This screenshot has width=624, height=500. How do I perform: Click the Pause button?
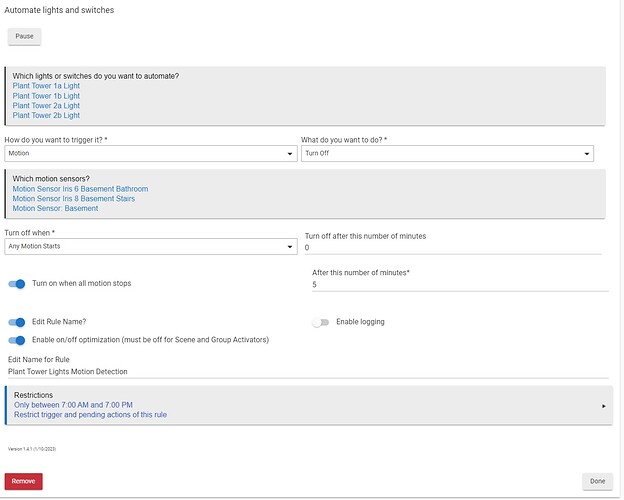coord(24,36)
